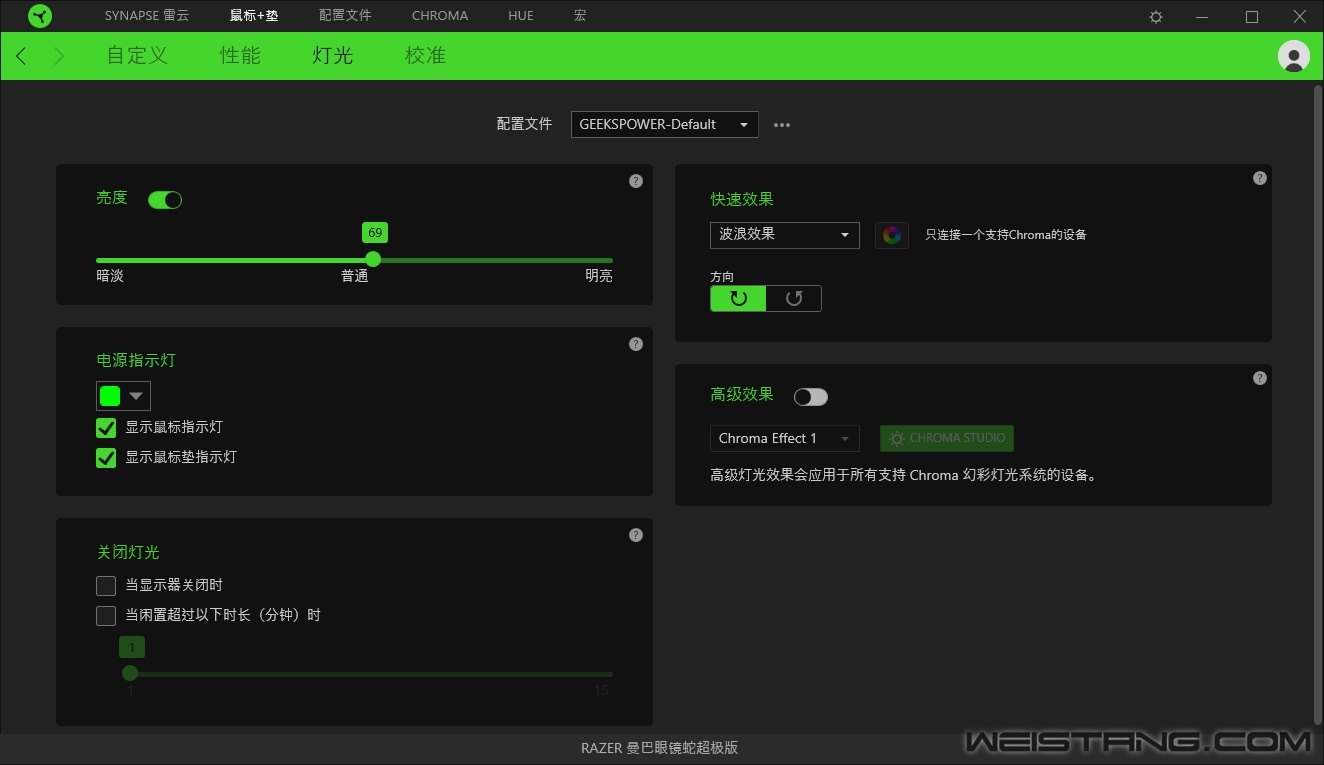The width and height of the screenshot is (1324, 765).
Task: Switch to CHROMA tab
Action: click(440, 16)
